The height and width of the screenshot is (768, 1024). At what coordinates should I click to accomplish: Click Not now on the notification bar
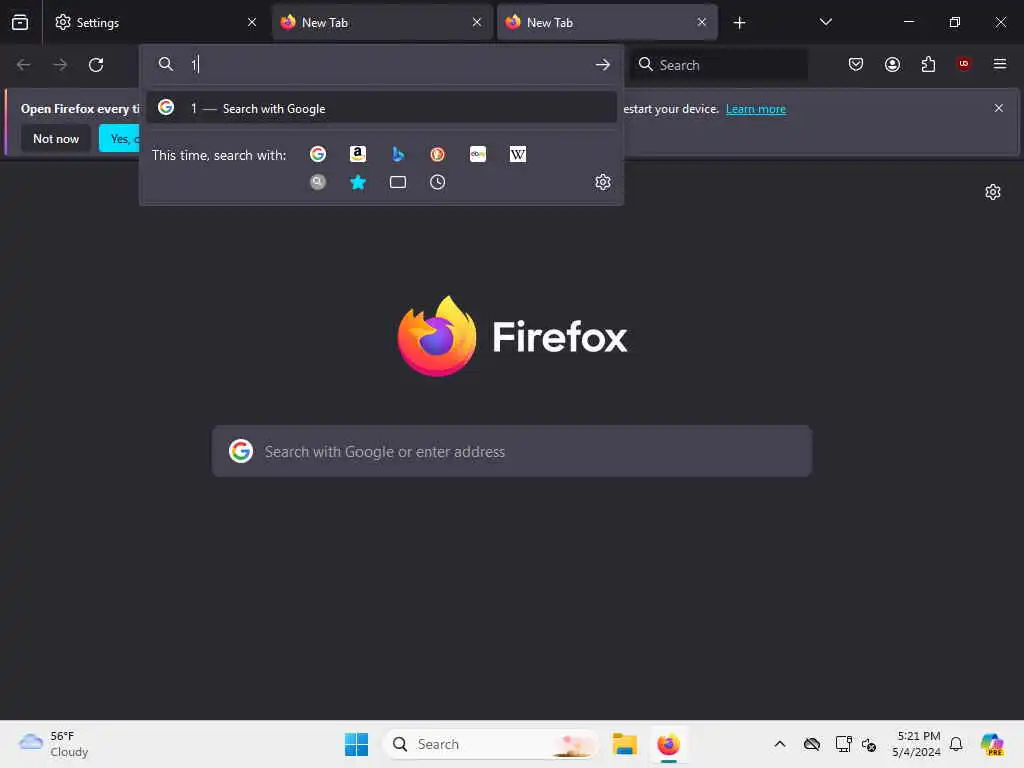pos(56,138)
